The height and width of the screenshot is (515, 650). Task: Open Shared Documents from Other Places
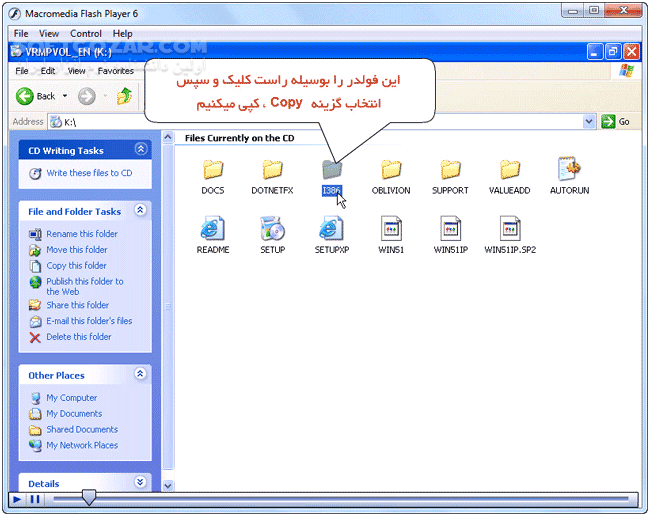(x=82, y=429)
